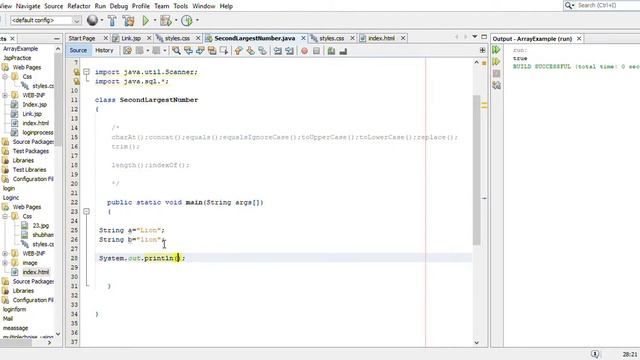Viewport: 640px width, 360px height.
Task: Open the Profile Project dropdown arrow
Action: click(x=197, y=20)
